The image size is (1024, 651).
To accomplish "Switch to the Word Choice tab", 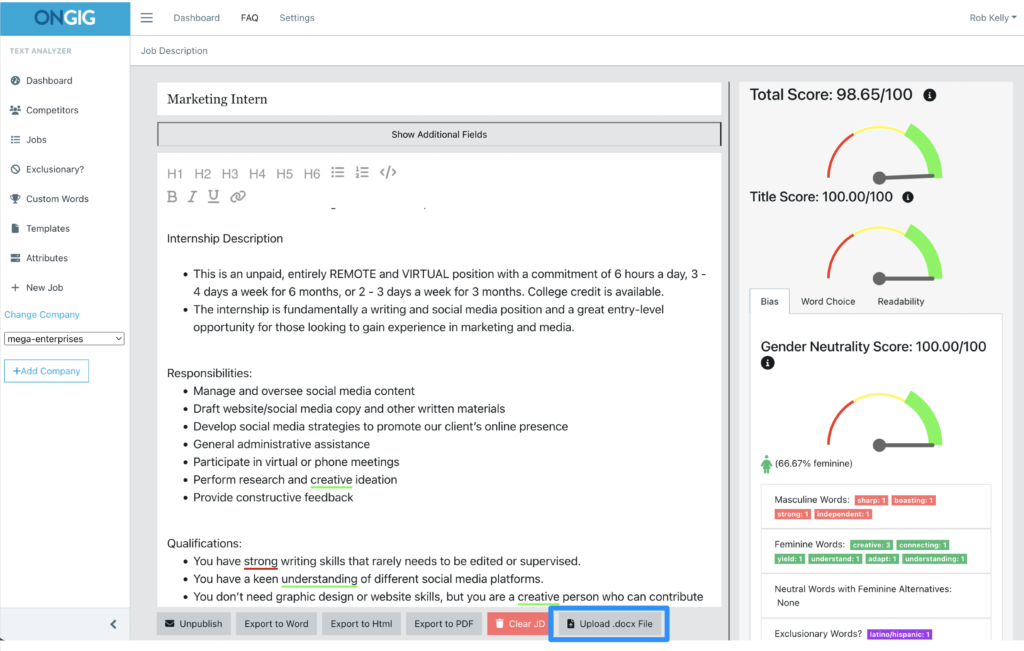I will click(x=827, y=301).
